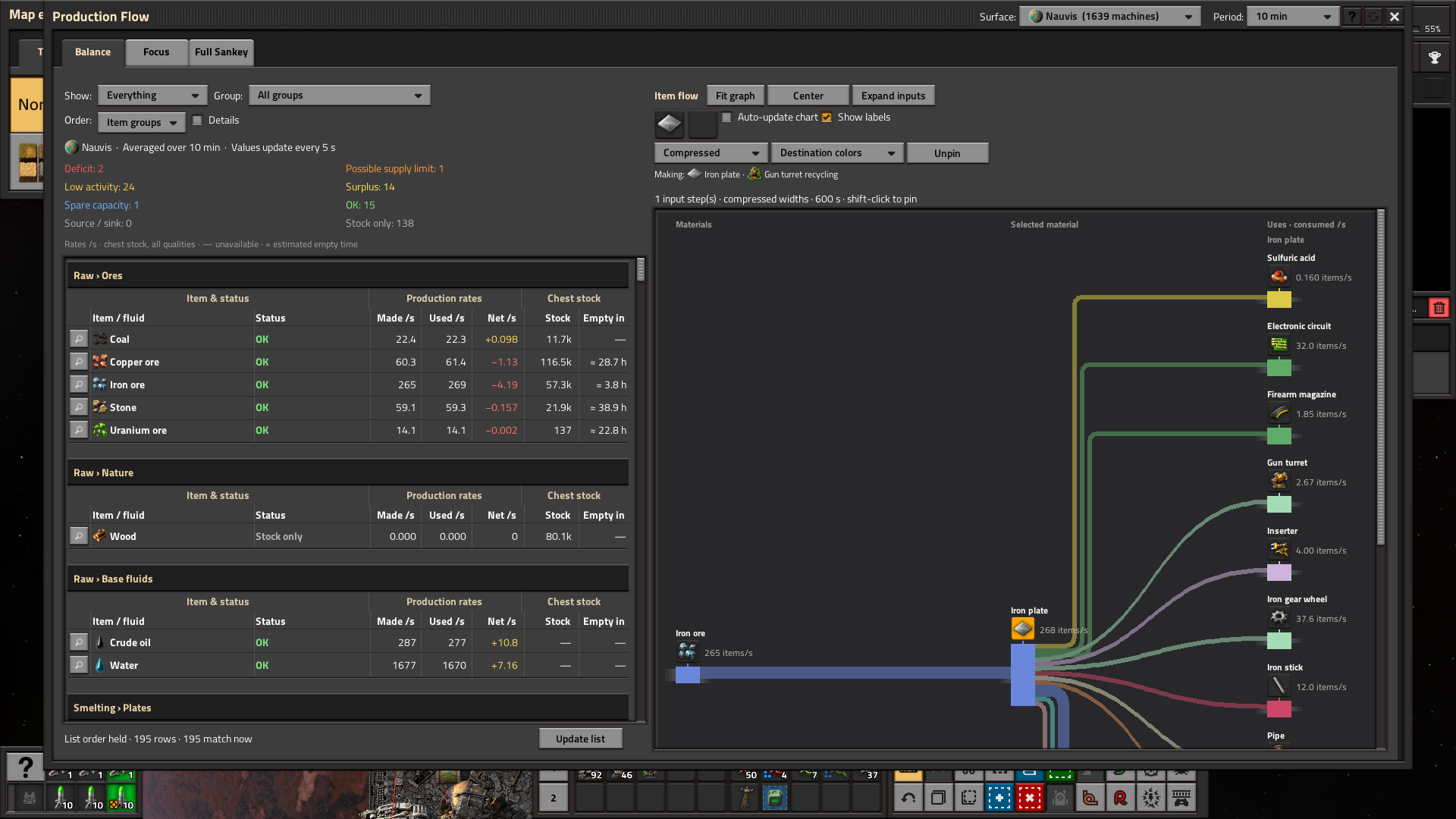Click the Expand inputs button
The height and width of the screenshot is (819, 1456).
coord(893,96)
